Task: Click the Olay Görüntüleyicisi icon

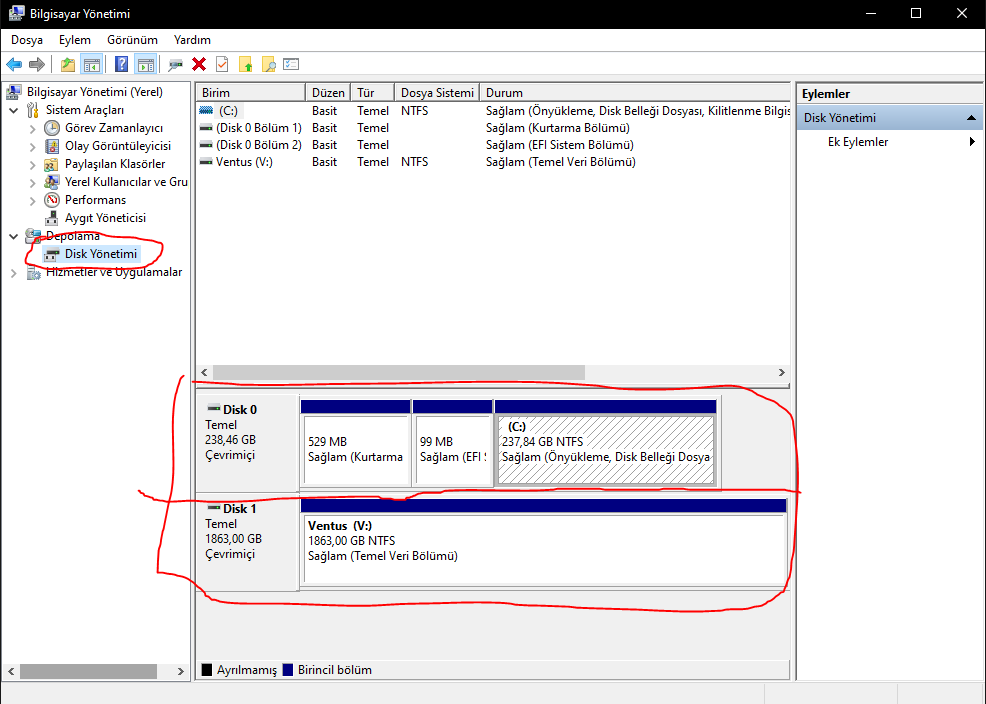Action: [52, 146]
